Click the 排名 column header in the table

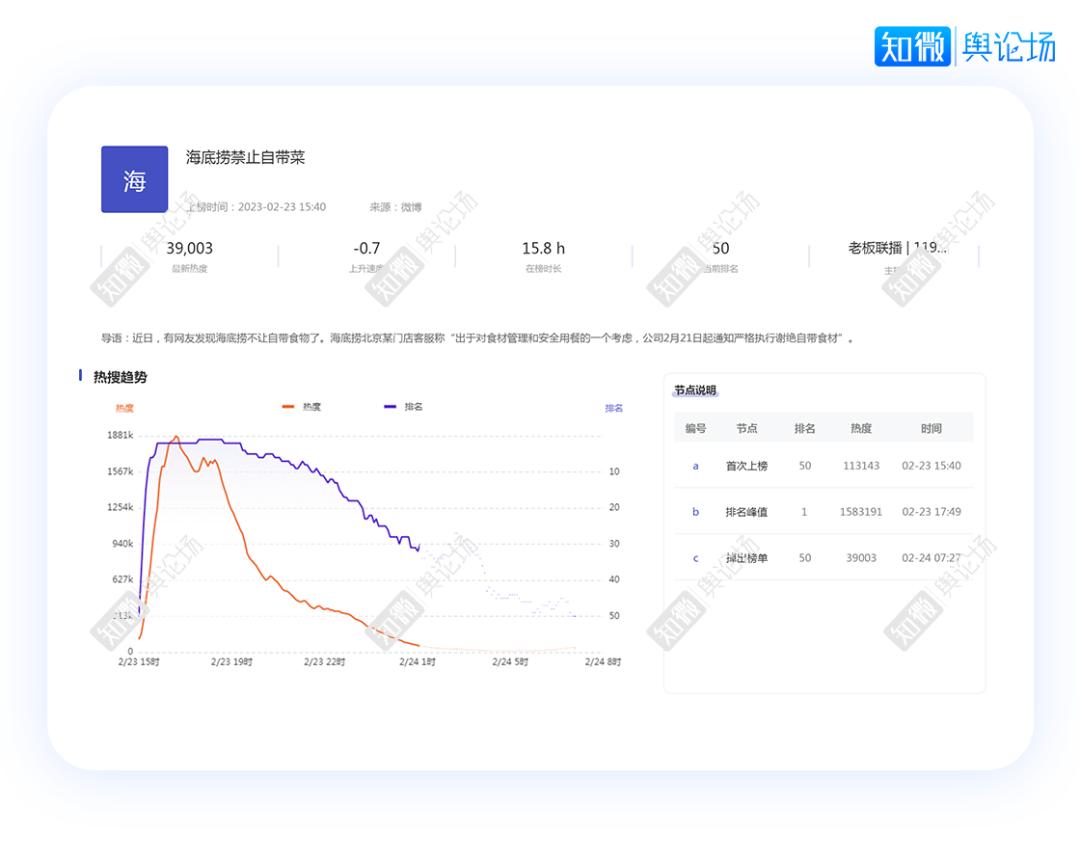[804, 428]
